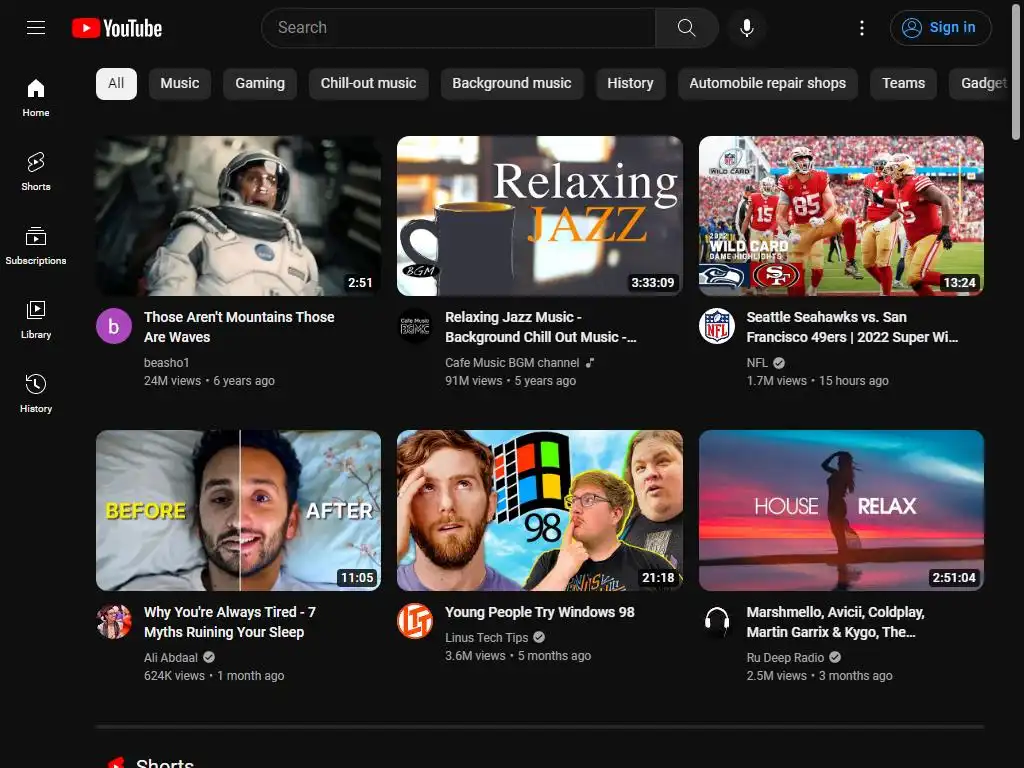Click the verified badge beside Ali Abdaal
Screen dimensions: 1024x768
(208, 658)
